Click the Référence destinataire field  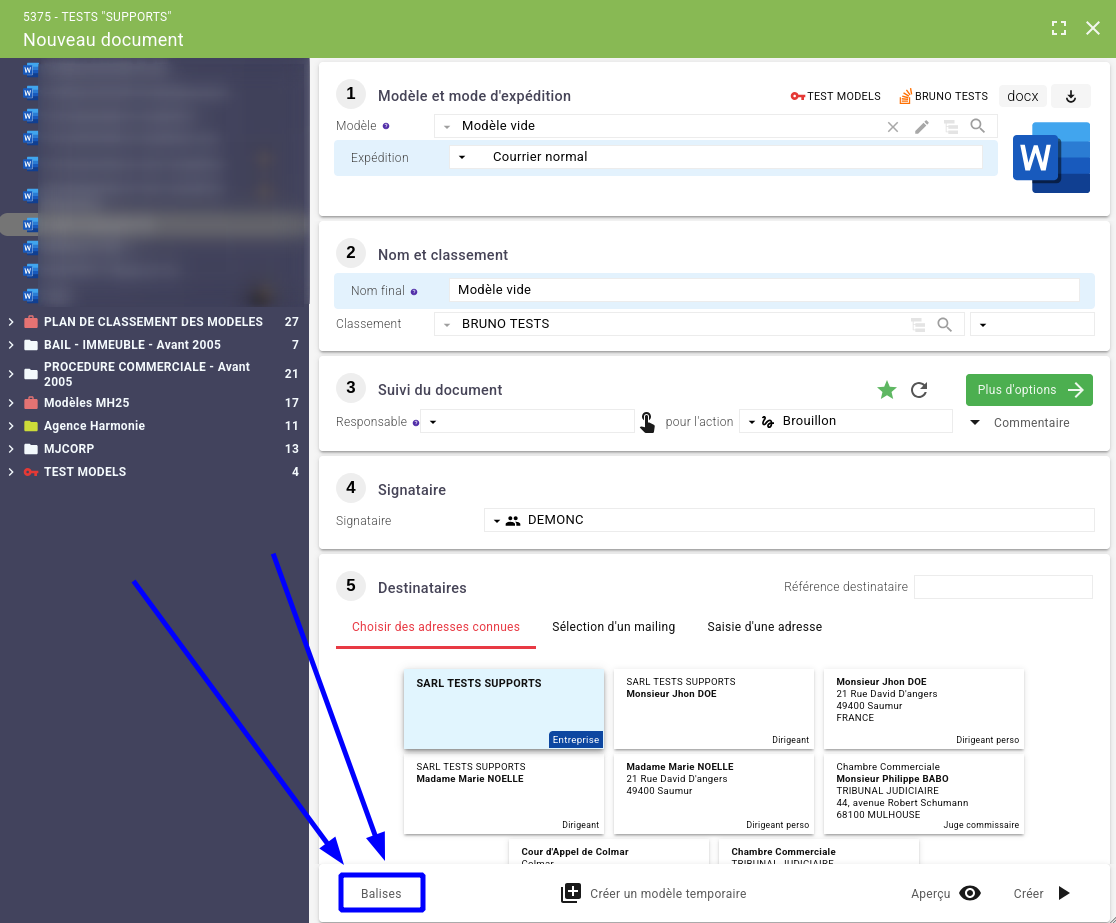[x=1003, y=587]
